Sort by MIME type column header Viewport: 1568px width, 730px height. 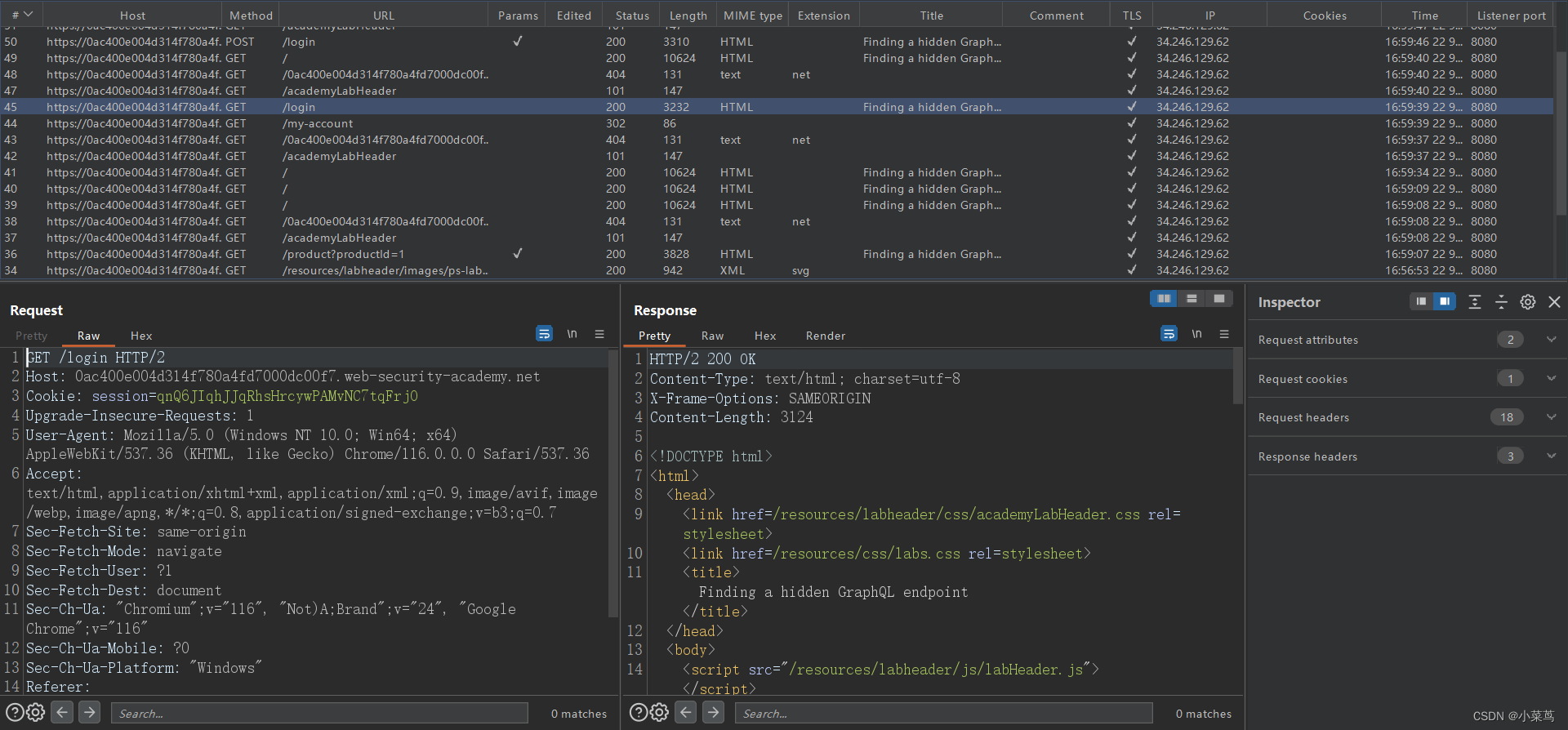752,15
